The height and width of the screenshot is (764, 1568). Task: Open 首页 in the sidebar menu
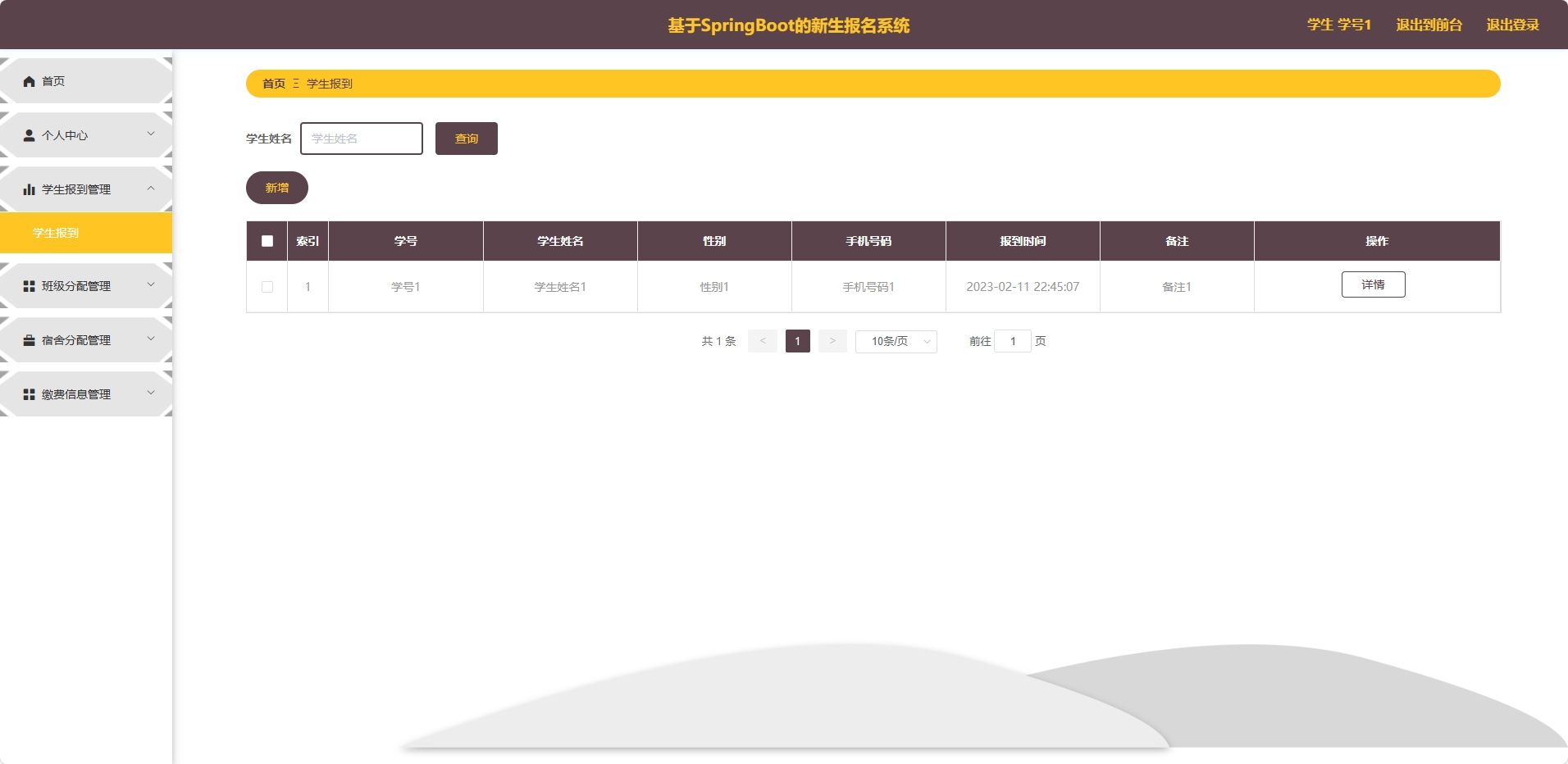[86, 81]
